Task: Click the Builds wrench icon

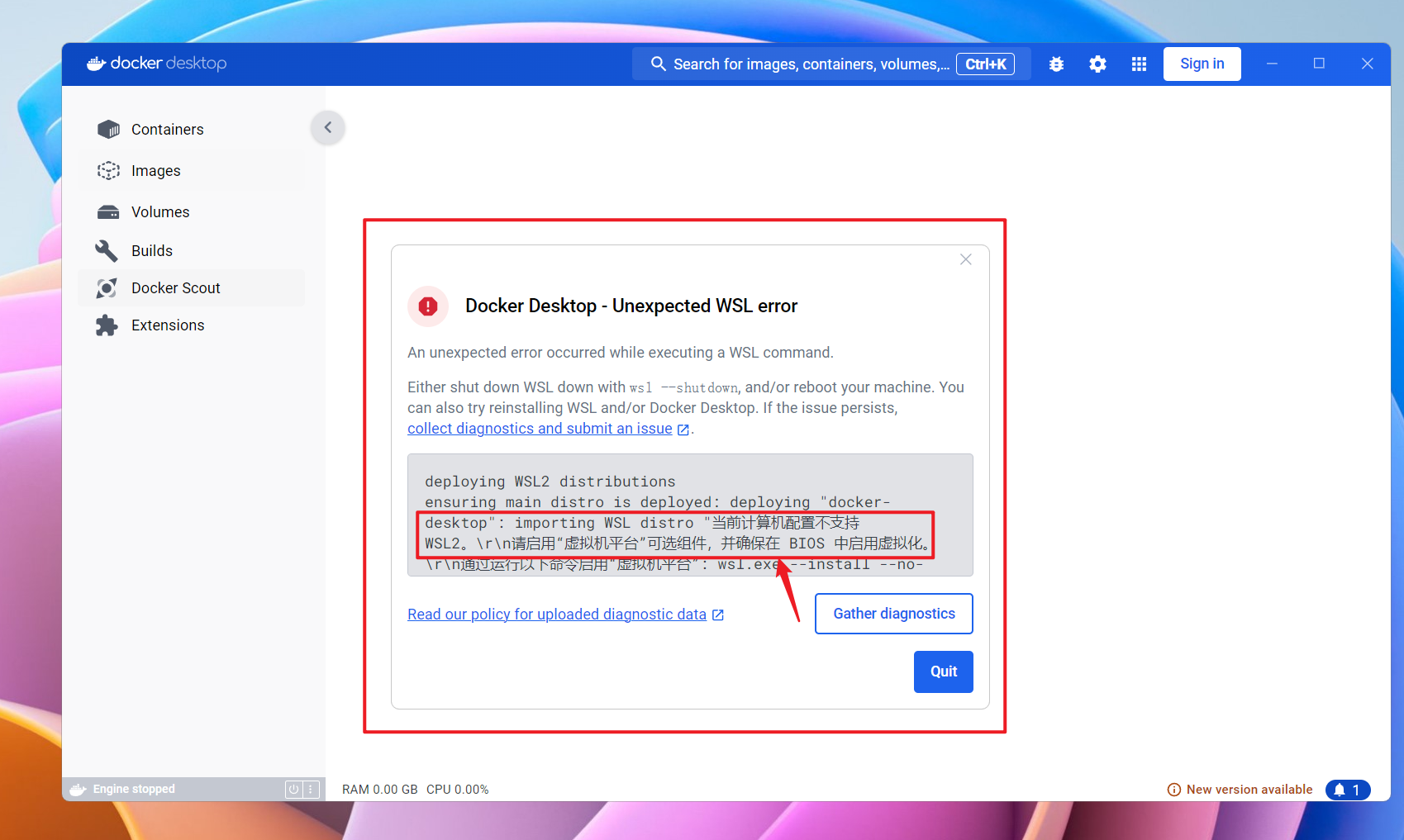Action: 107,250
